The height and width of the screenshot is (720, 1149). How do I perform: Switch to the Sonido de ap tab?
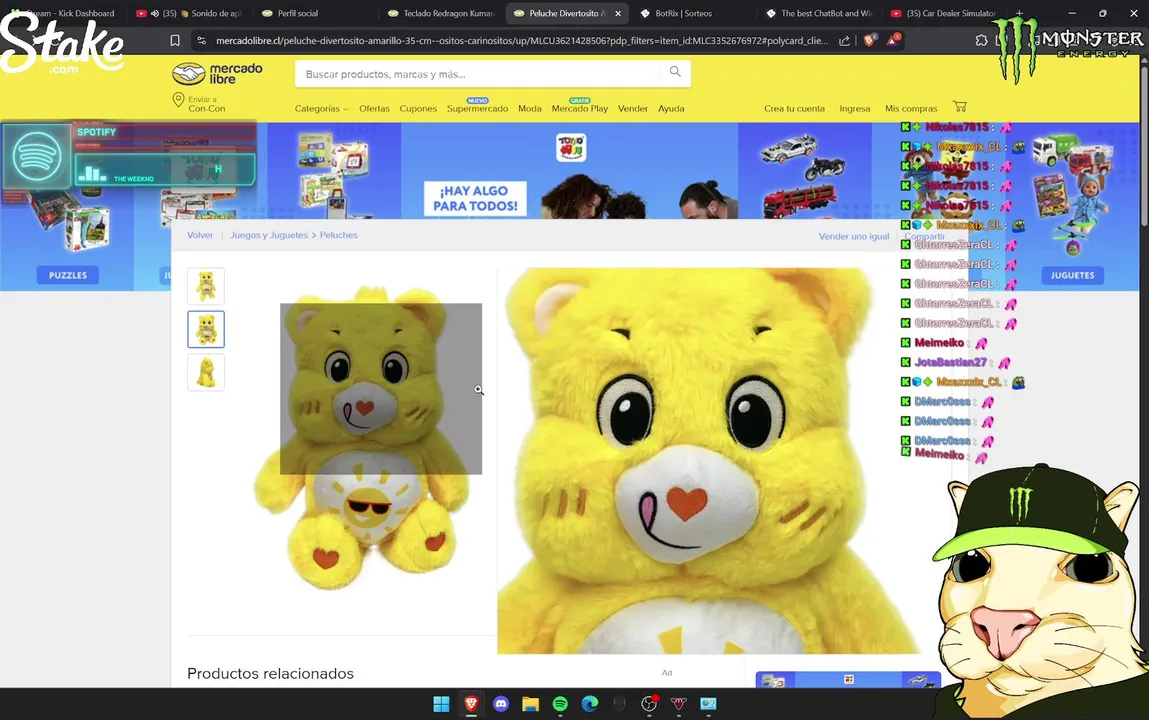point(191,13)
